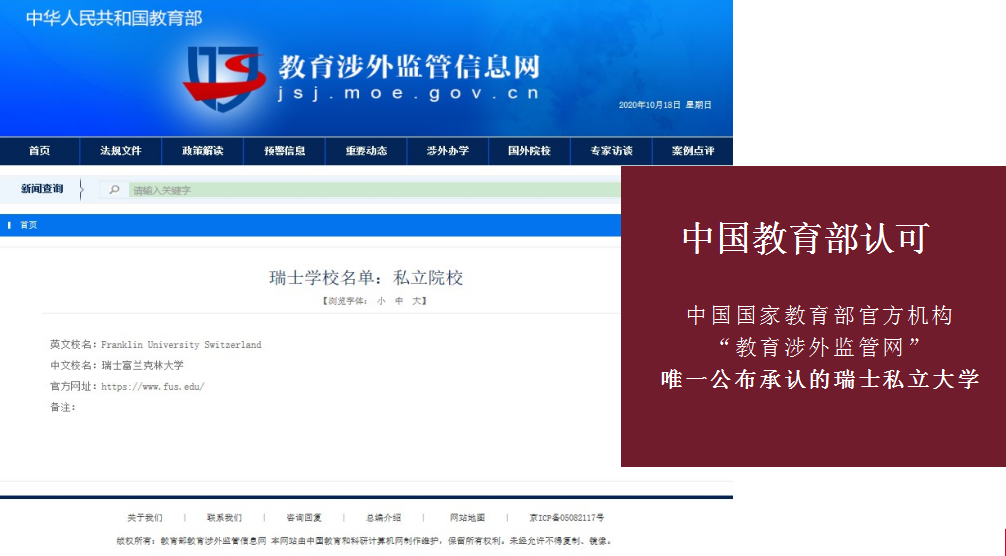Click the keyword search input field
1006x556 pixels.
375,190
